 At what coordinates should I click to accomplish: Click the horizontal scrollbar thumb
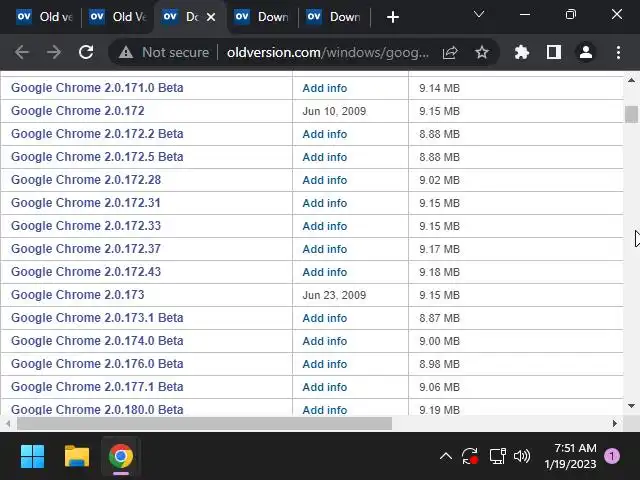click(x=204, y=424)
